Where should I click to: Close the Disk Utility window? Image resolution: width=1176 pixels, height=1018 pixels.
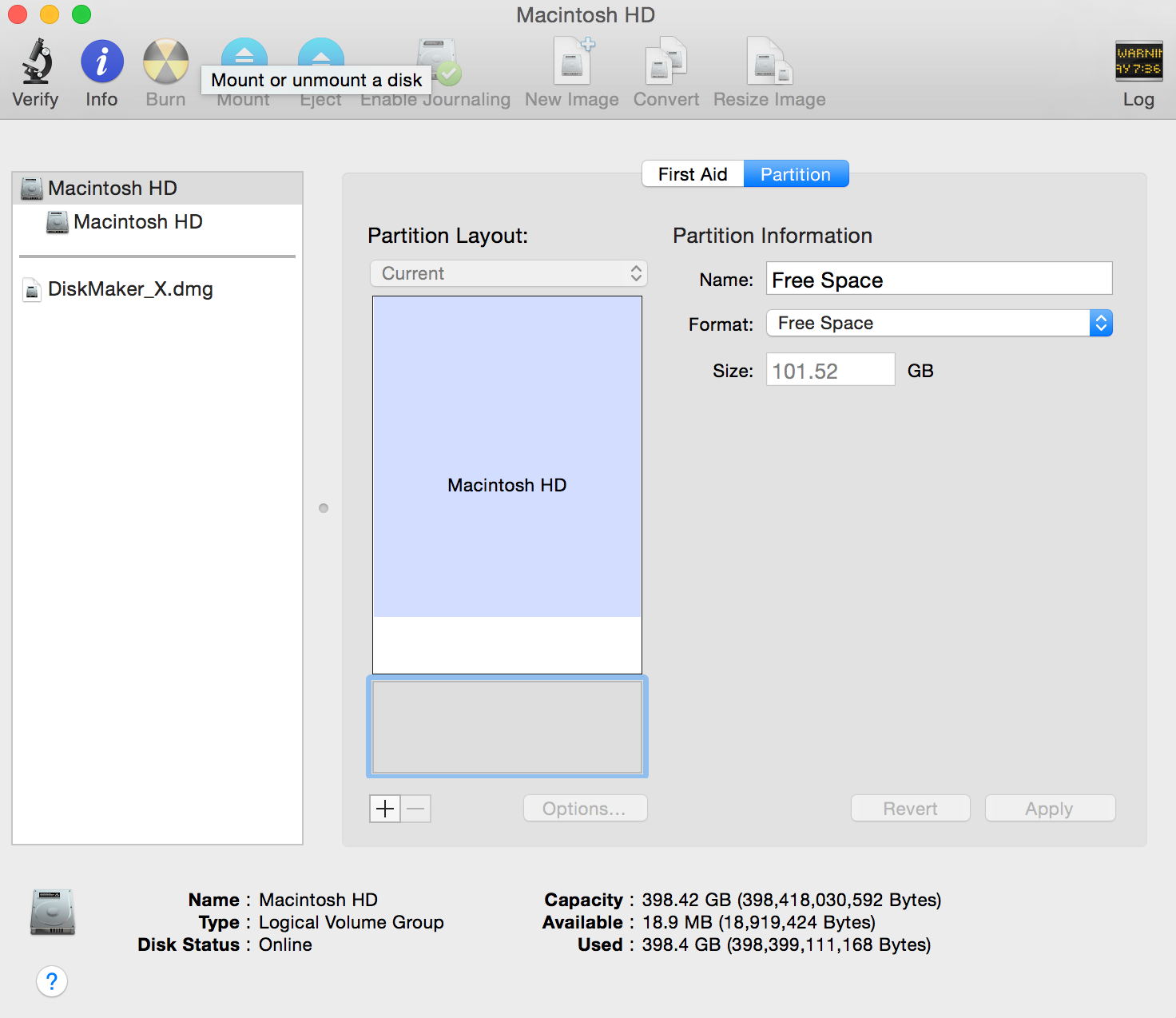[18, 14]
